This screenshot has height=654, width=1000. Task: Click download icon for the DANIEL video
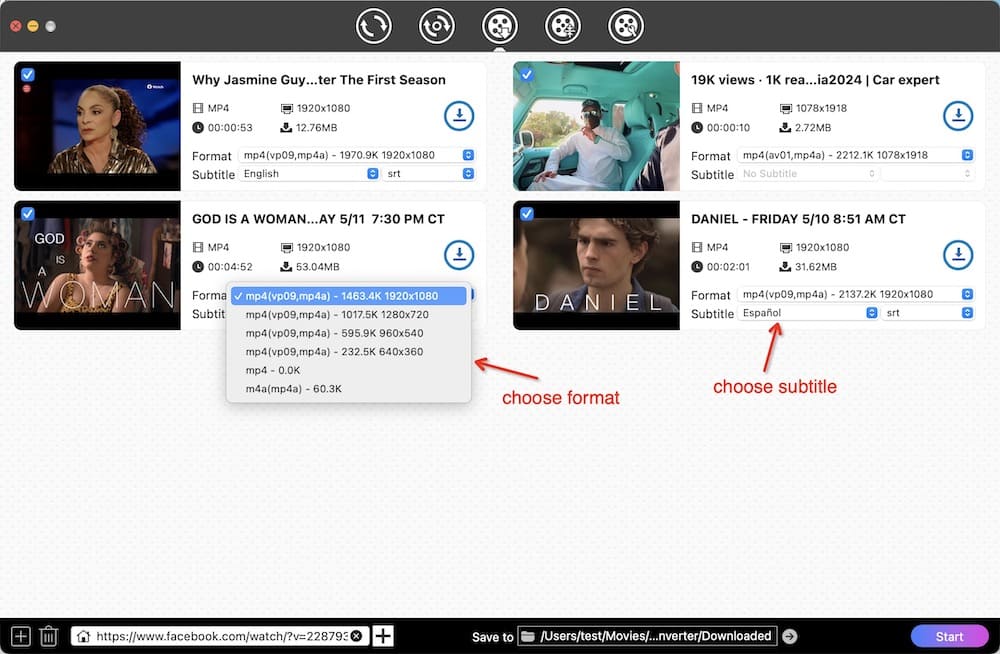pyautogui.click(x=958, y=255)
